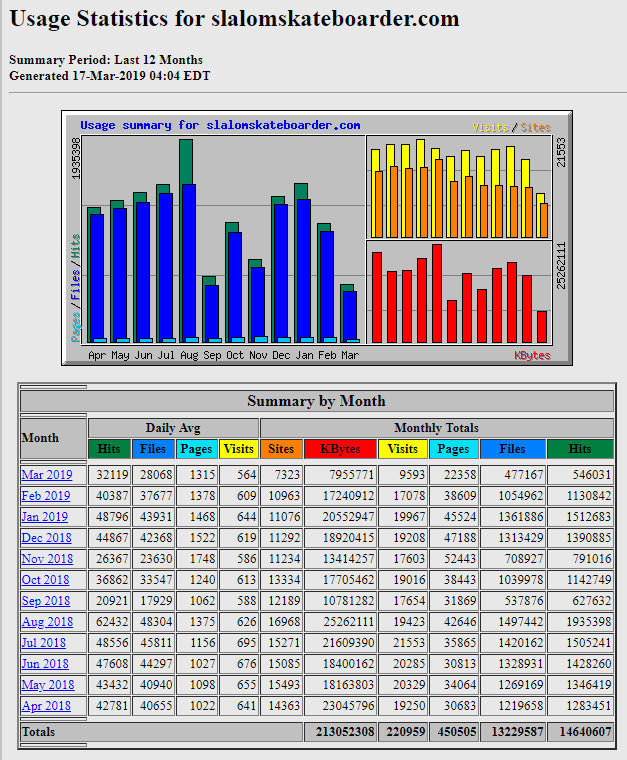Image resolution: width=627 pixels, height=760 pixels.
Task: Go to the Dec 2018 statistics link
Action: point(46,538)
